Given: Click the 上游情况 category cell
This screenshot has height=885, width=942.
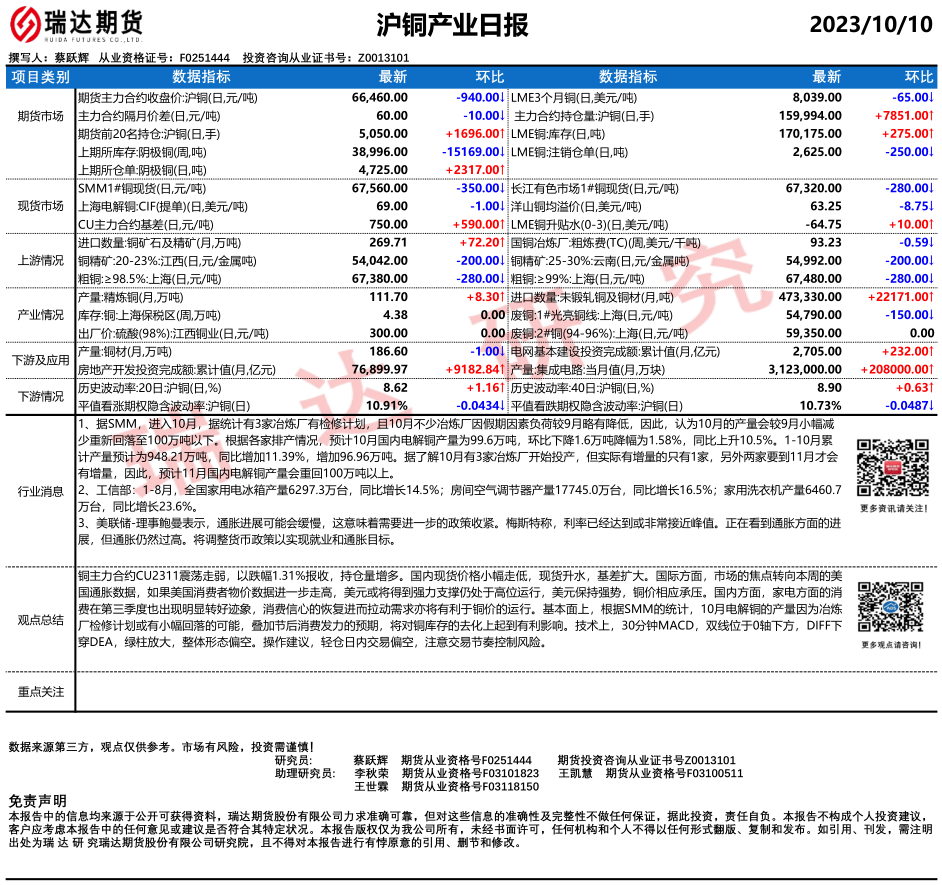Looking at the screenshot, I should pos(41,260).
